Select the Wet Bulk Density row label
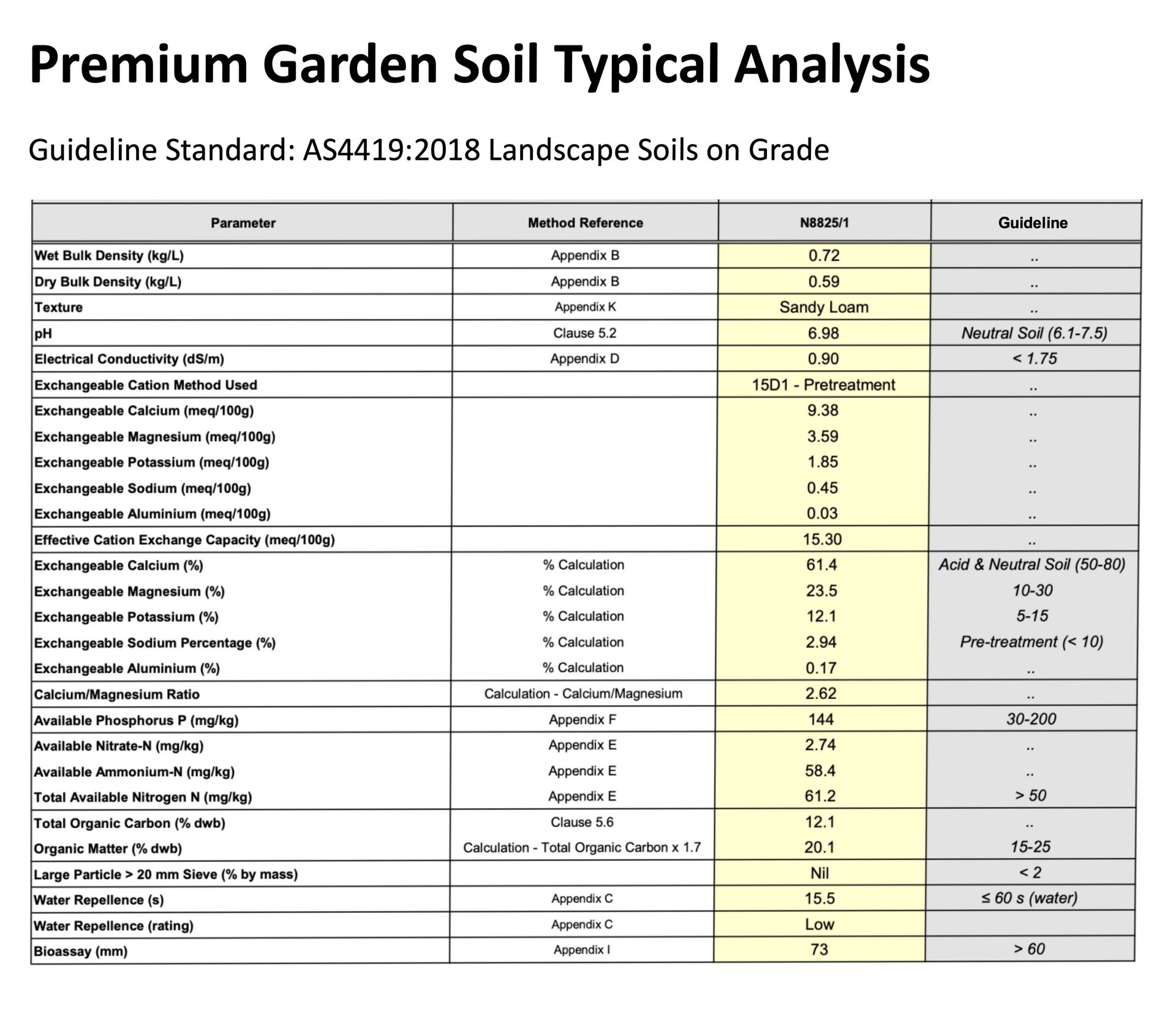Screen dimensions: 1176x1011 pyautogui.click(x=104, y=256)
